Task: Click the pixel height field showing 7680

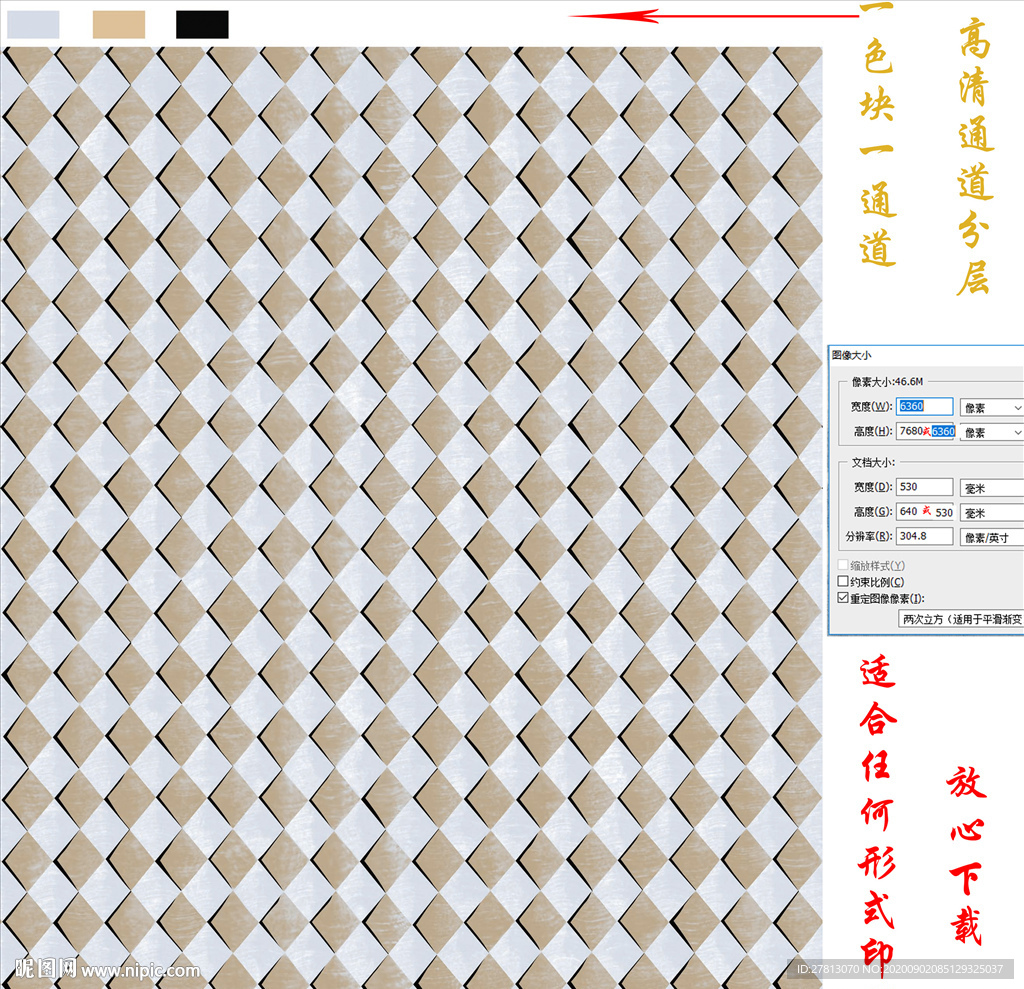Action: (924, 431)
